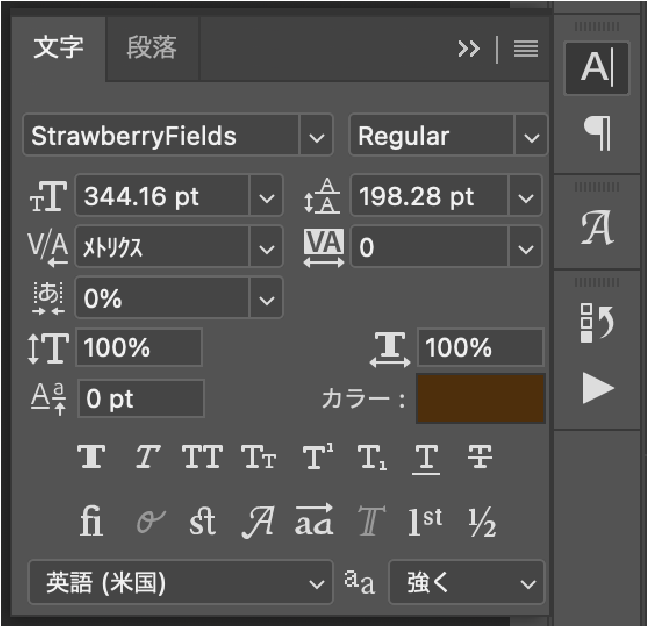Open the brown text color swatch
This screenshot has height=627, width=647.
pyautogui.click(x=481, y=398)
